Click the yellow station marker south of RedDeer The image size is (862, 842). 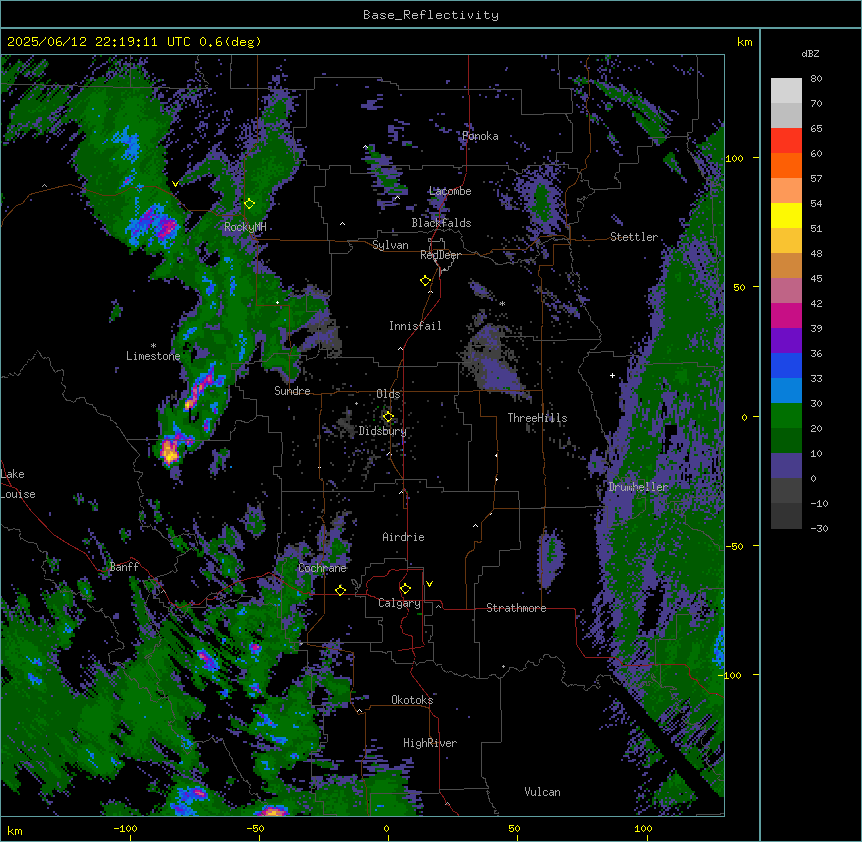tap(426, 281)
